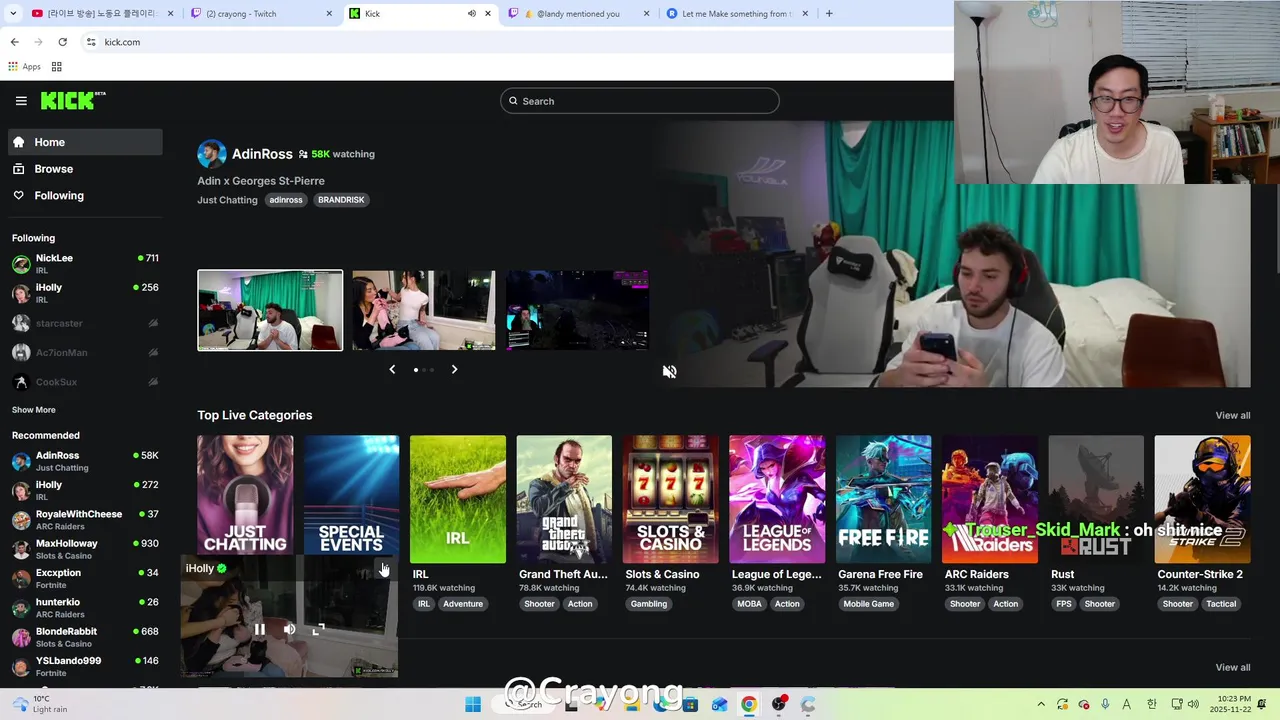Viewport: 1280px width, 720px height.
Task: Open Google Chrome from the taskbar
Action: tap(748, 705)
